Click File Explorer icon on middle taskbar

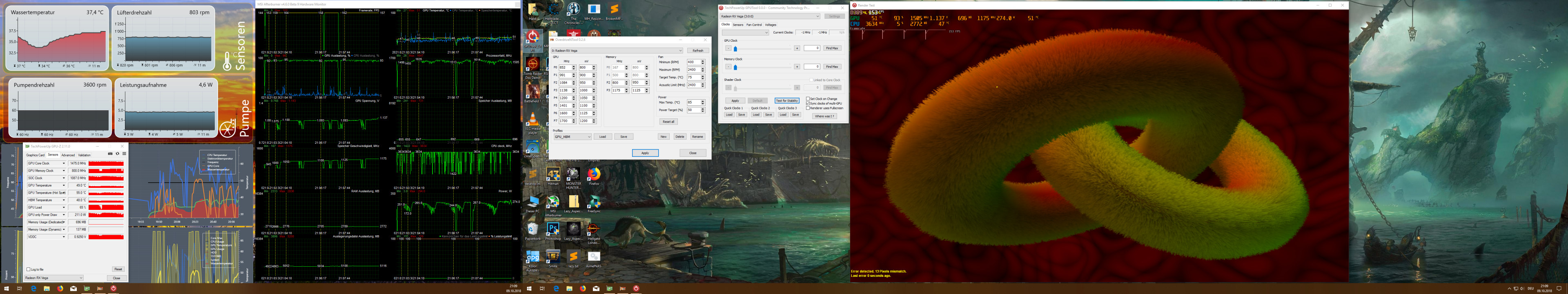tap(569, 289)
